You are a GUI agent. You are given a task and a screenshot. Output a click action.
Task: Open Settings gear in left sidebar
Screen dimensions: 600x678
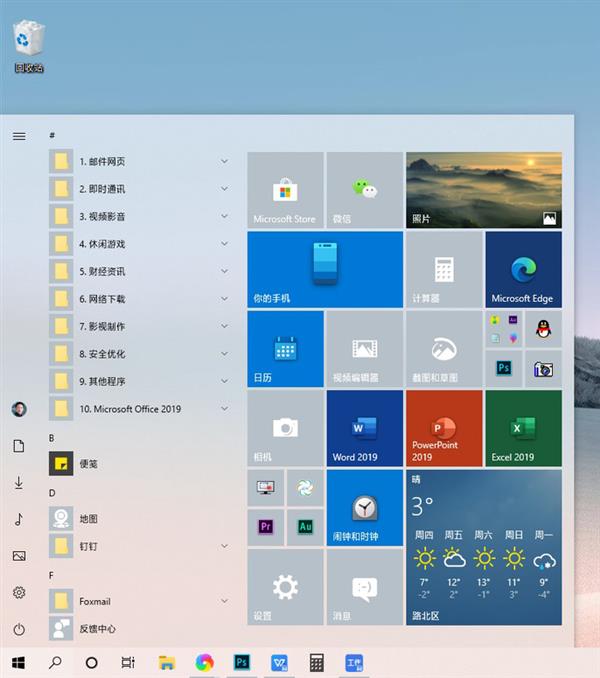click(x=19, y=592)
